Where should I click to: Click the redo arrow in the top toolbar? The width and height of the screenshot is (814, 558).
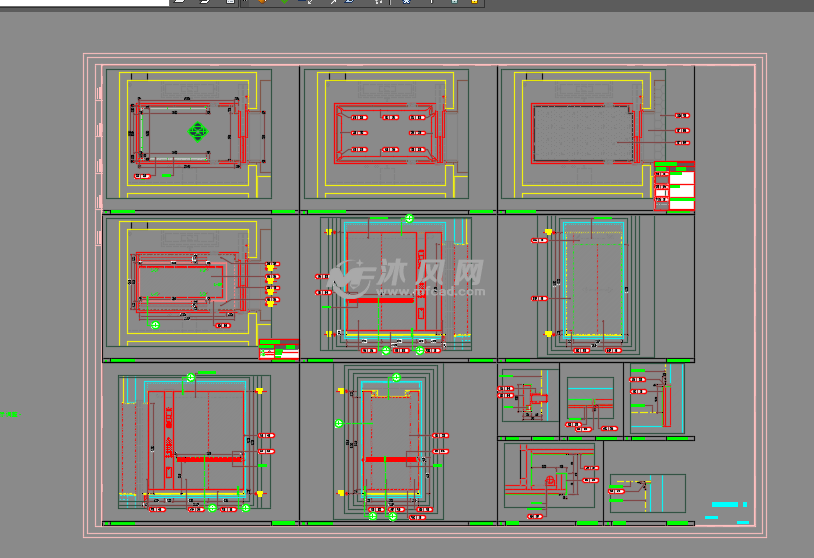coord(205,3)
